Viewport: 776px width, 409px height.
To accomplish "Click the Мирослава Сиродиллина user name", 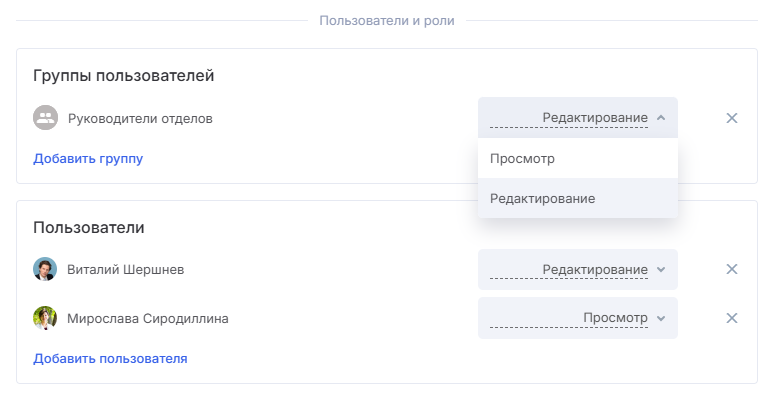I will tap(148, 318).
